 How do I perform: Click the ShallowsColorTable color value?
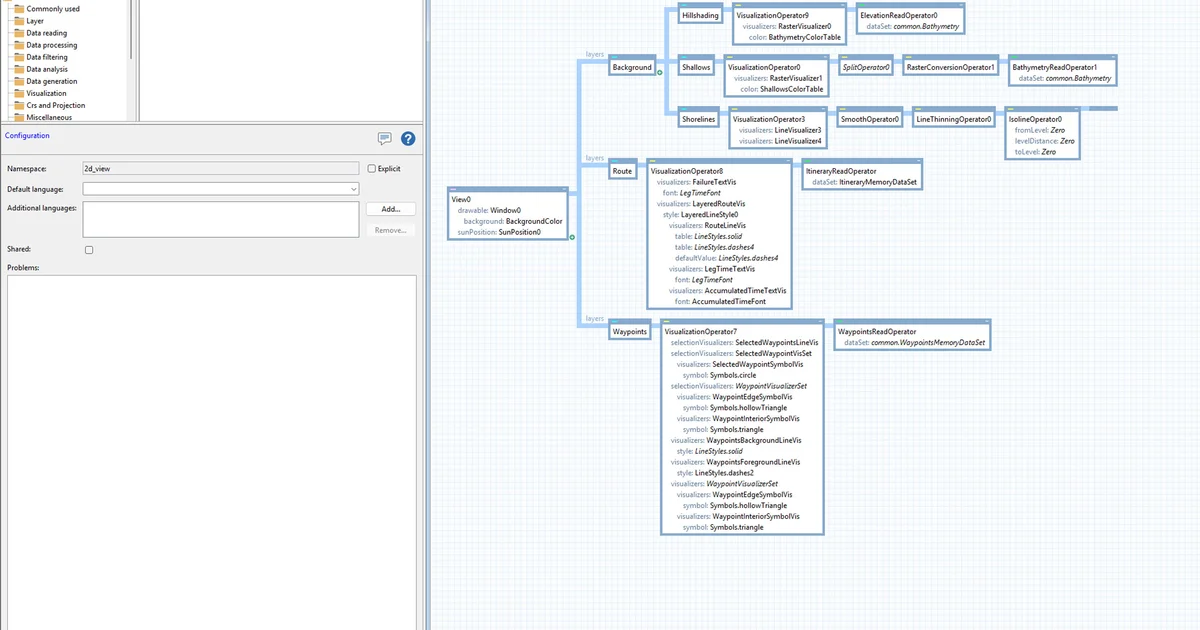coord(792,89)
